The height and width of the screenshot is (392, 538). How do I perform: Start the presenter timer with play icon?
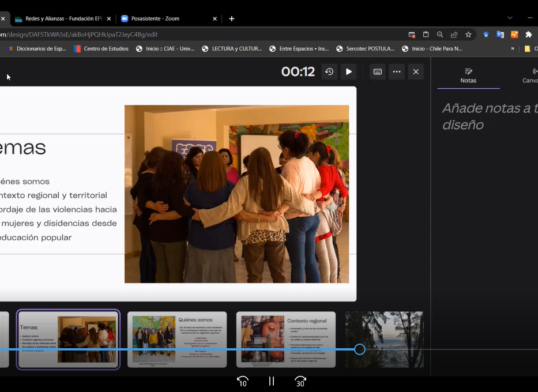point(349,72)
